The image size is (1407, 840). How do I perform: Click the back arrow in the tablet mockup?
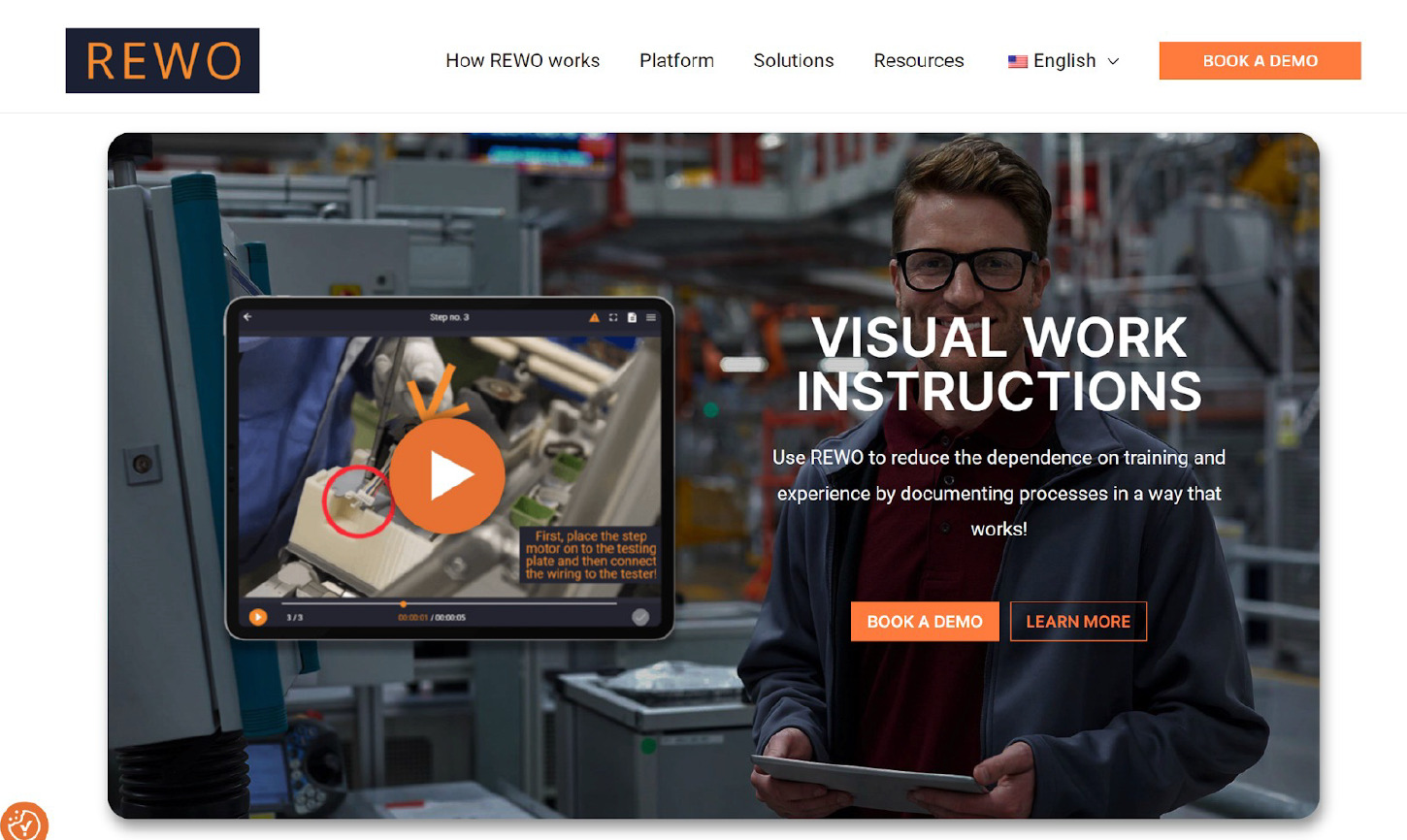(247, 316)
